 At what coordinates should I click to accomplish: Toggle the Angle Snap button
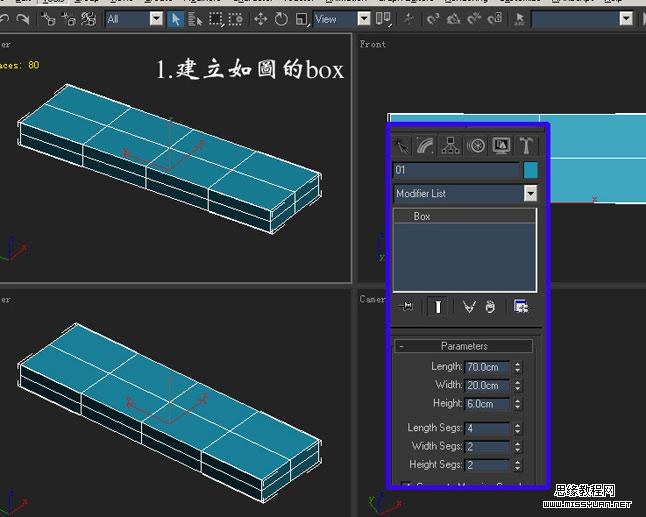(453, 19)
